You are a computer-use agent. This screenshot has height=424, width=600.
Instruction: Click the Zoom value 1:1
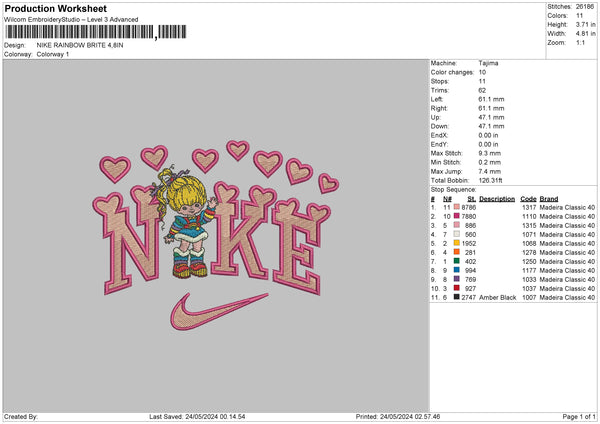coord(580,42)
